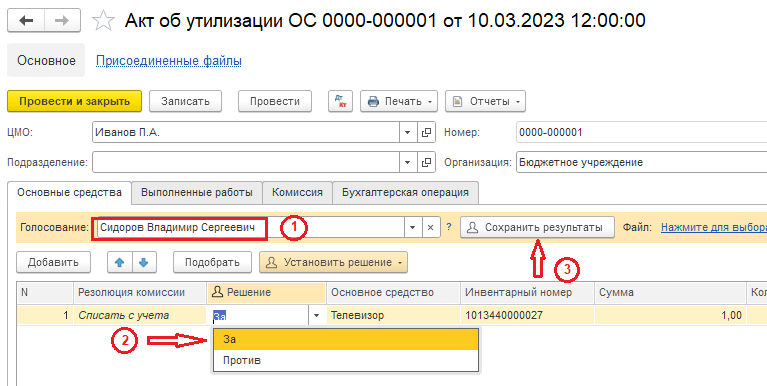Click the Провести и закрыть button

click(x=74, y=101)
